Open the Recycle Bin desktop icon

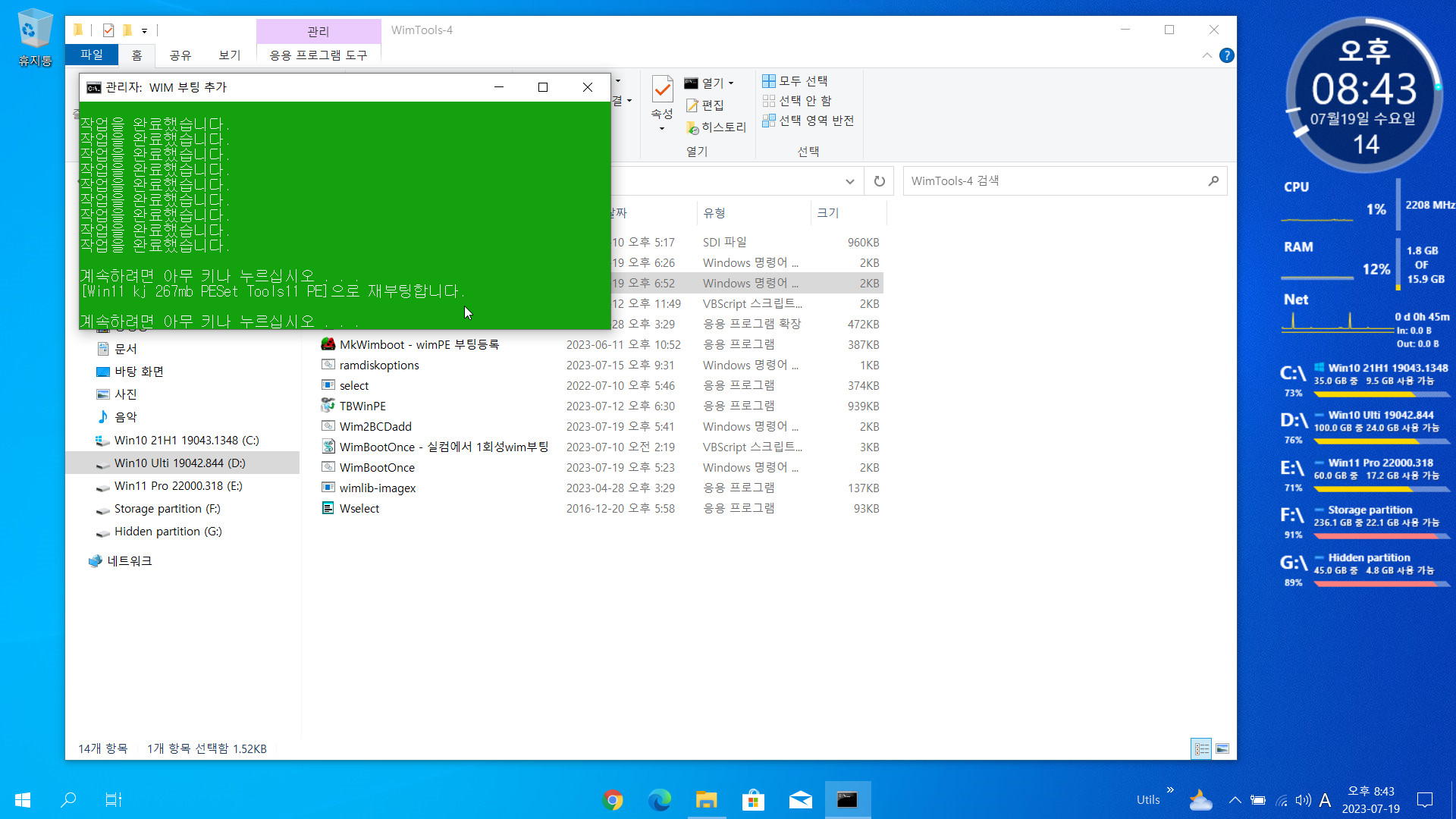click(x=35, y=36)
